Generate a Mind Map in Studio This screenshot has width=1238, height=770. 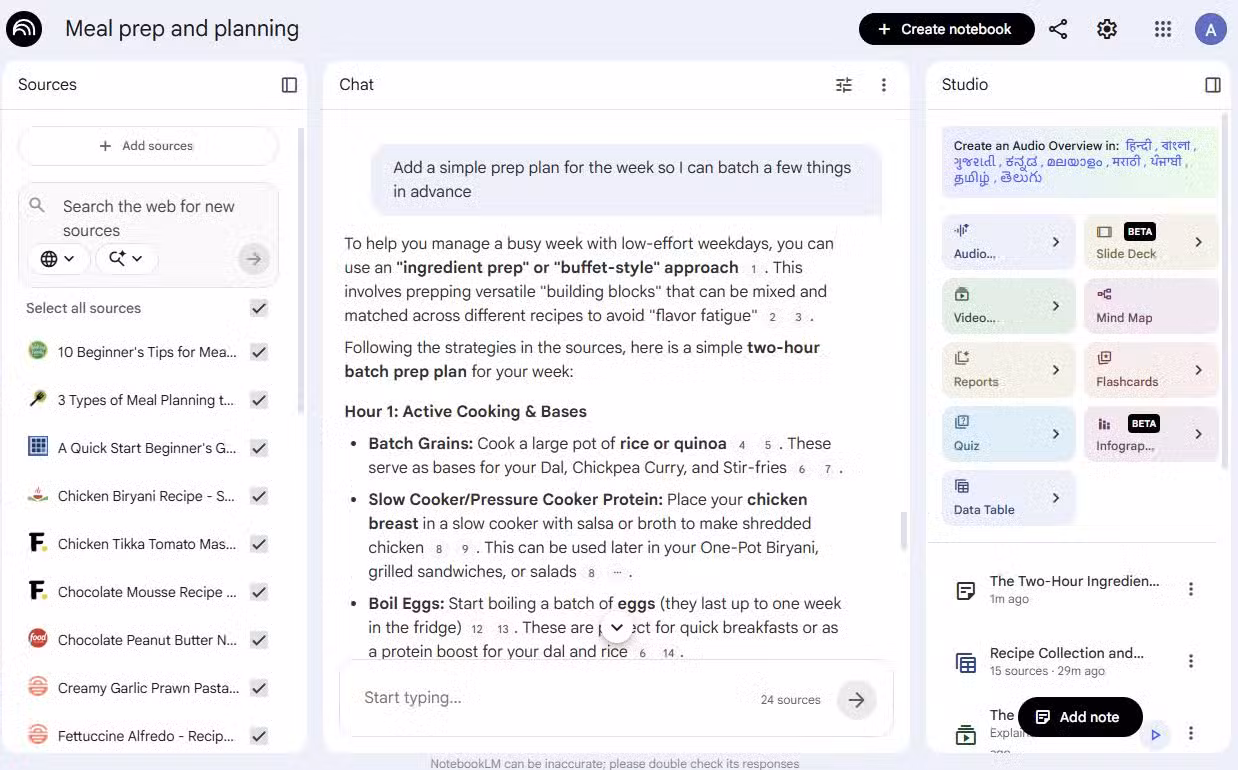pyautogui.click(x=1150, y=306)
